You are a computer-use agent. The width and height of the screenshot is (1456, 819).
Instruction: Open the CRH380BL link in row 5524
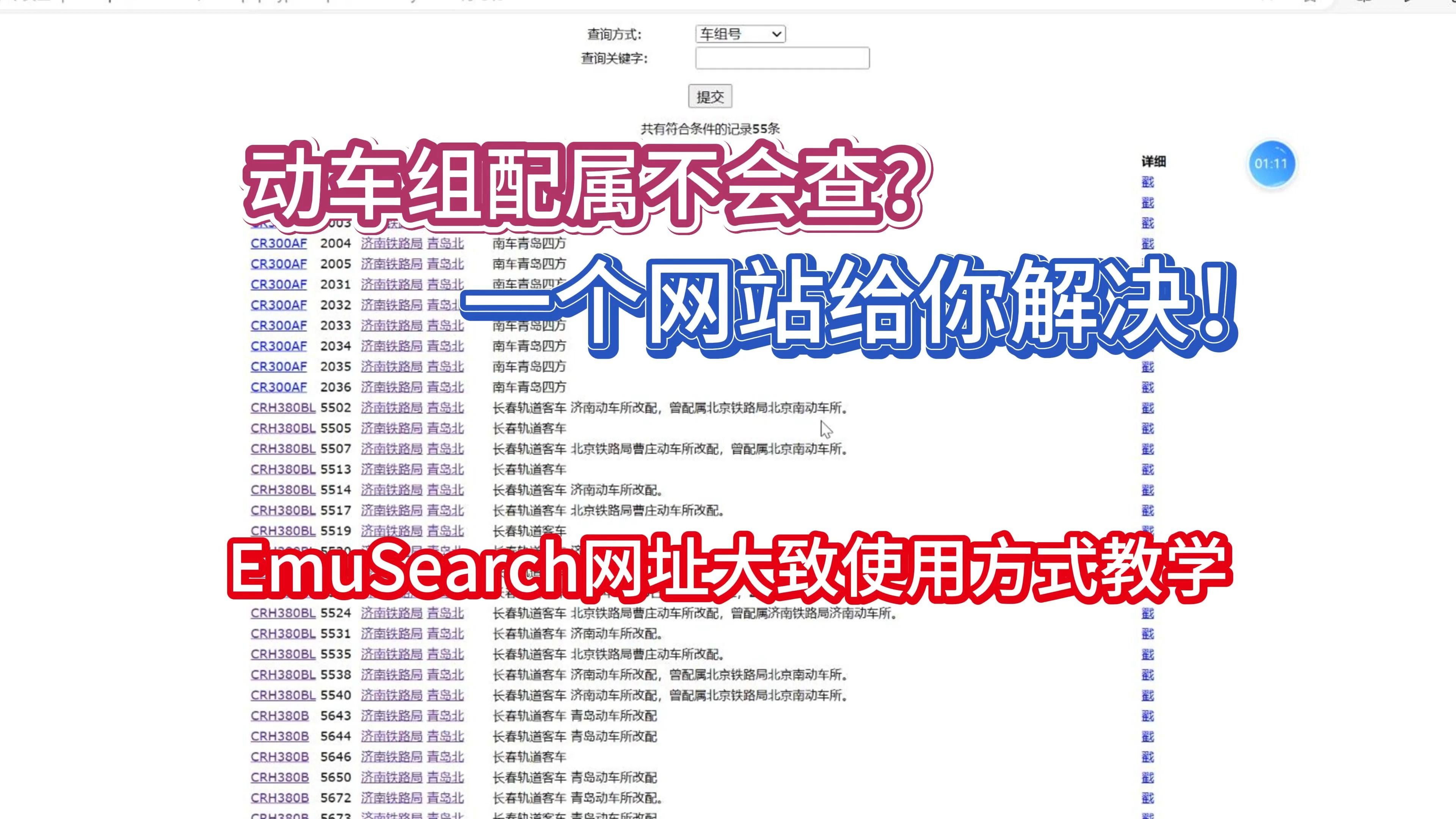coord(283,613)
